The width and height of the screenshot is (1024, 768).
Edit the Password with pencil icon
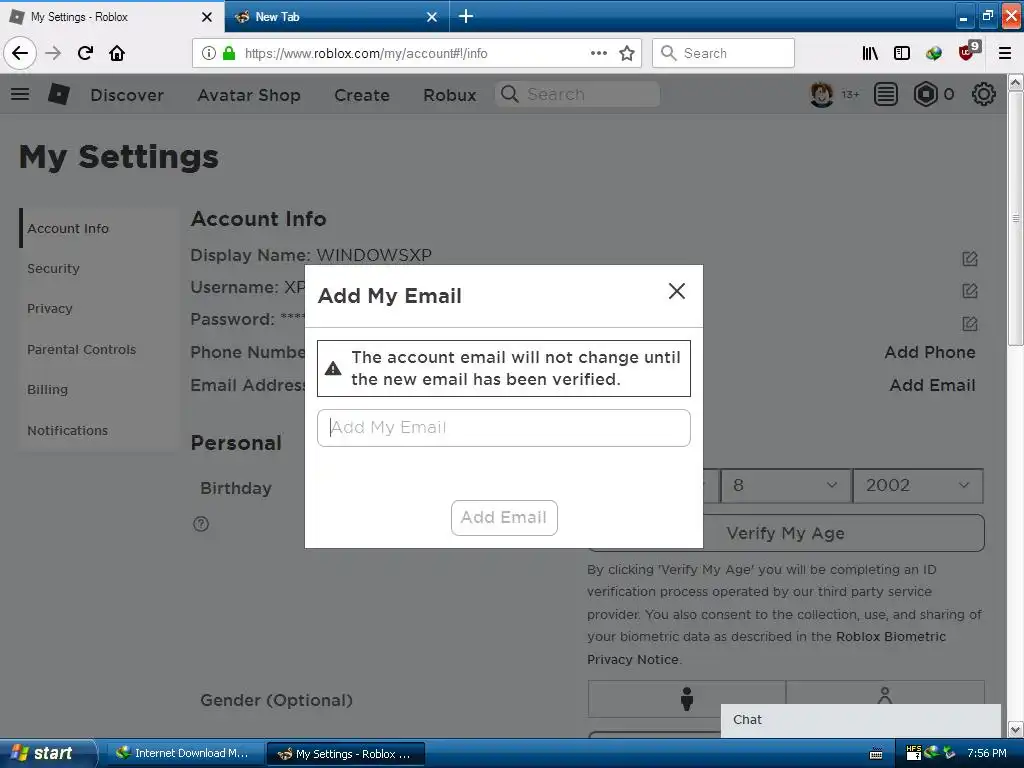point(970,323)
